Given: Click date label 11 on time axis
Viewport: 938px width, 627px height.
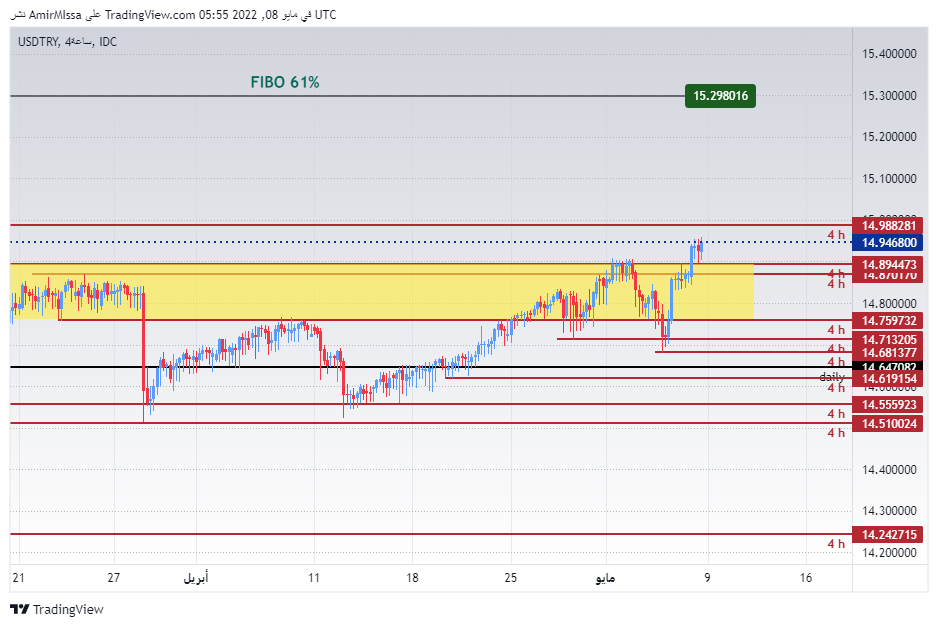Looking at the screenshot, I should [314, 578].
